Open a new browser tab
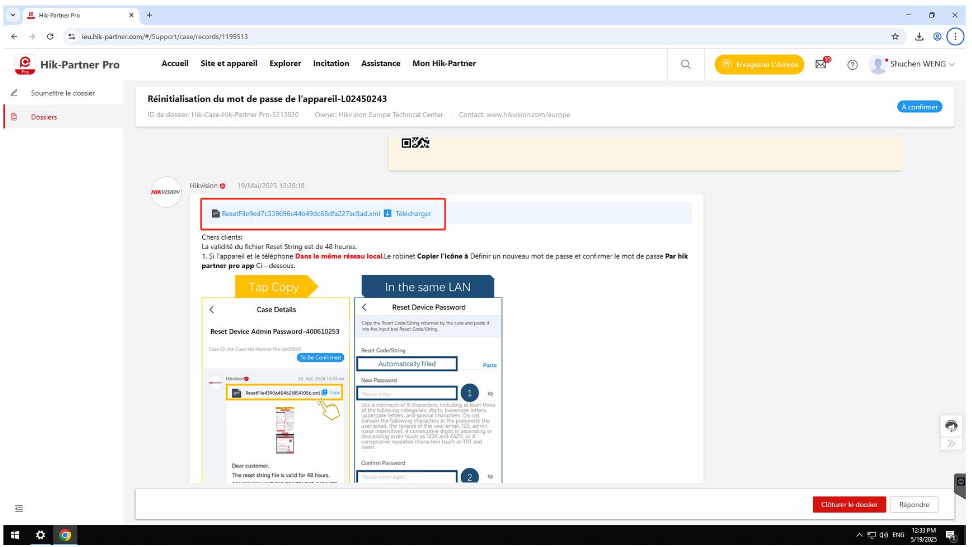Image resolution: width=972 pixels, height=547 pixels. coord(149,15)
